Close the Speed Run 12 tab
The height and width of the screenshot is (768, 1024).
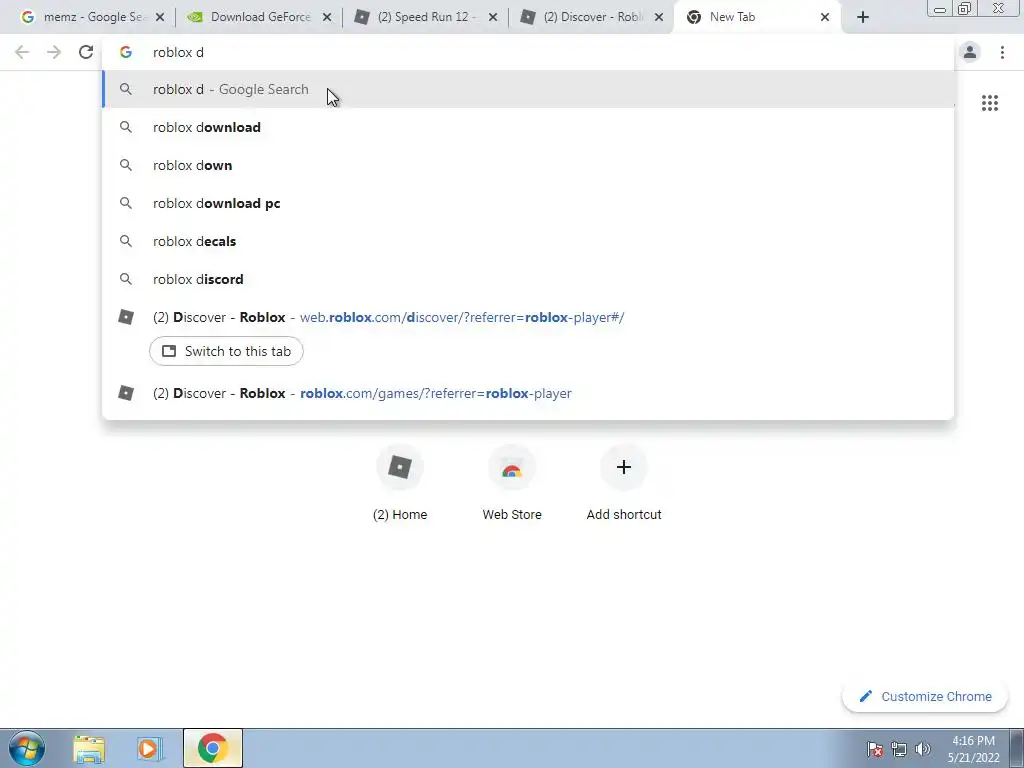[x=493, y=18]
